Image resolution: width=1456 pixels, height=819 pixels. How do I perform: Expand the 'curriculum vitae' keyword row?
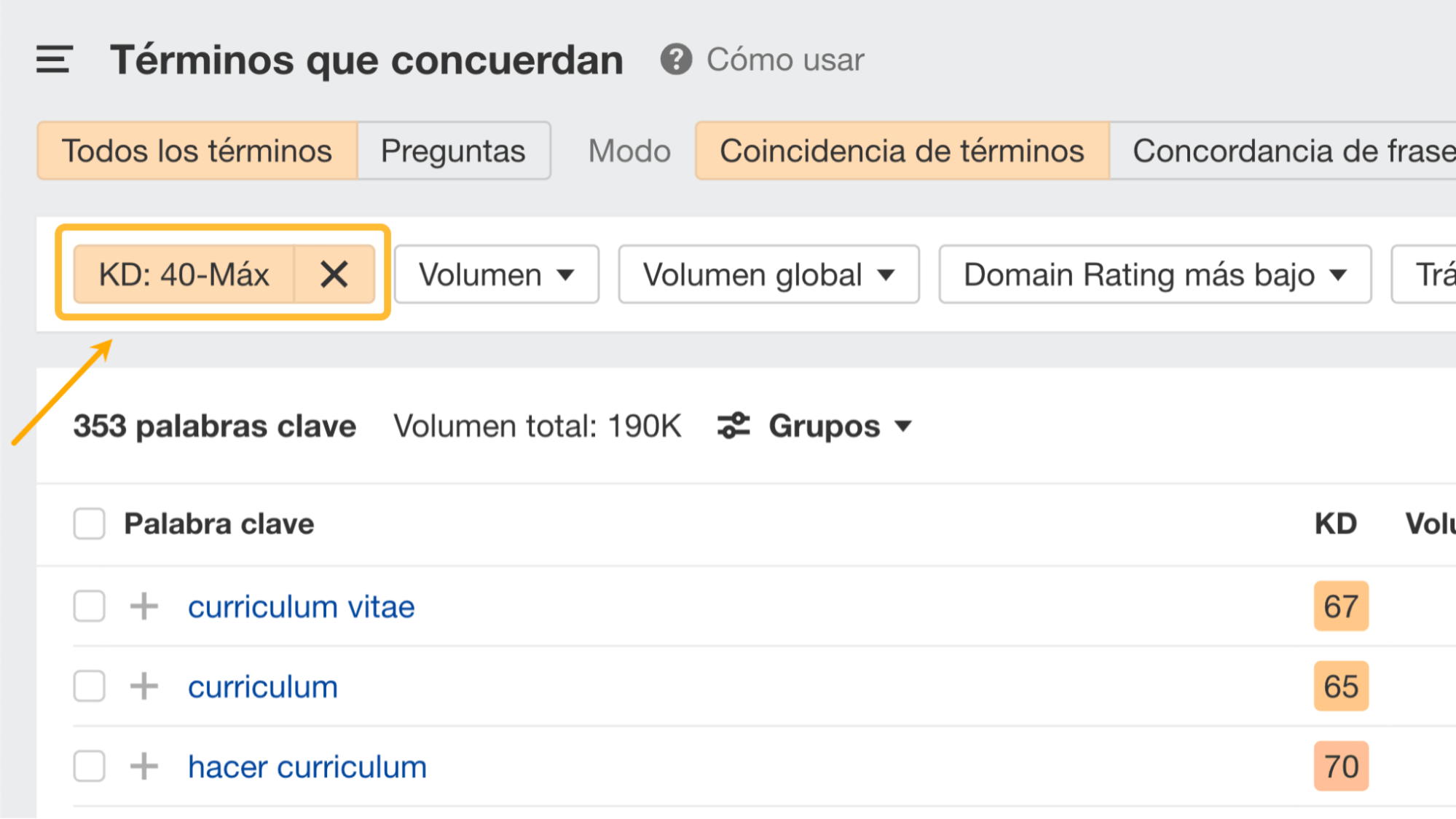pos(145,606)
